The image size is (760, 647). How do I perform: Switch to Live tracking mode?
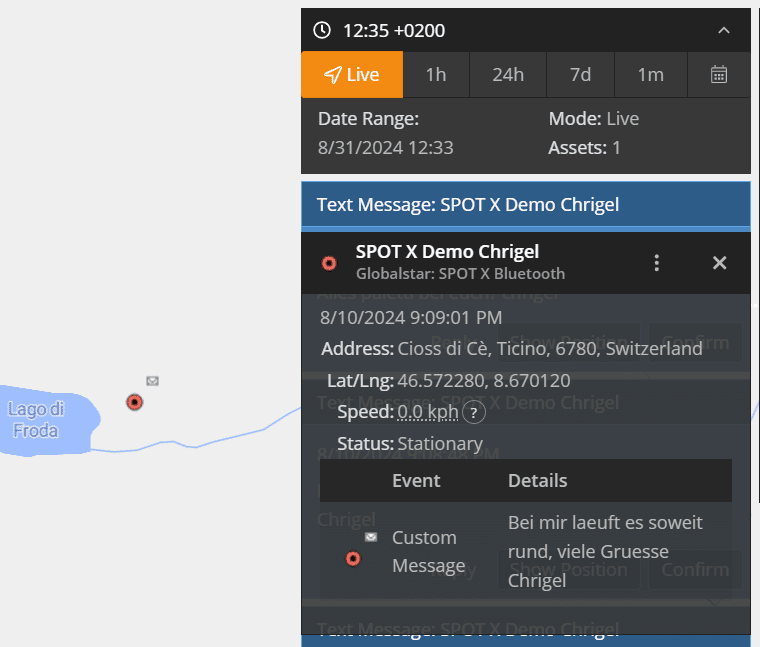coord(352,75)
